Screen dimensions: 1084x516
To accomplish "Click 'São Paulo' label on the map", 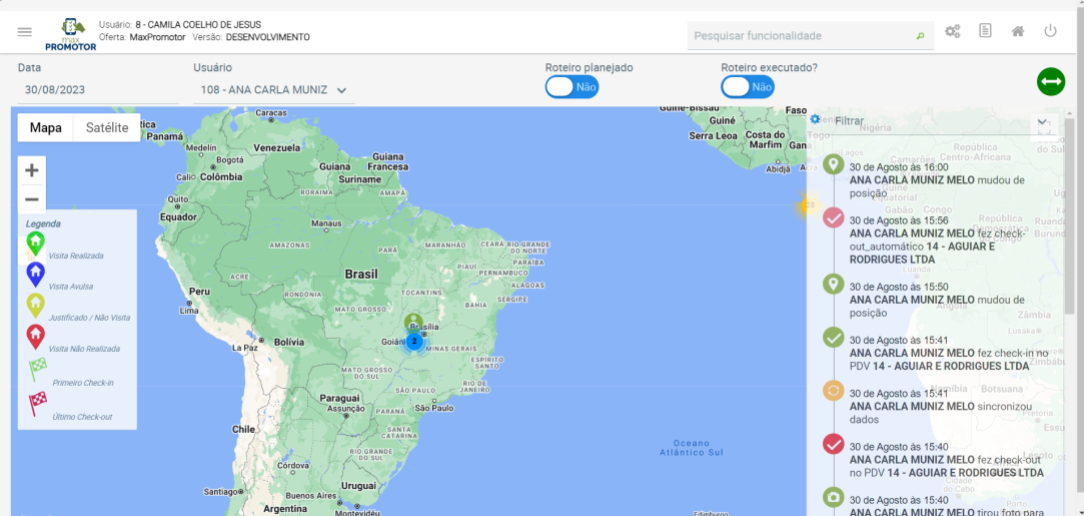I will point(433,408).
